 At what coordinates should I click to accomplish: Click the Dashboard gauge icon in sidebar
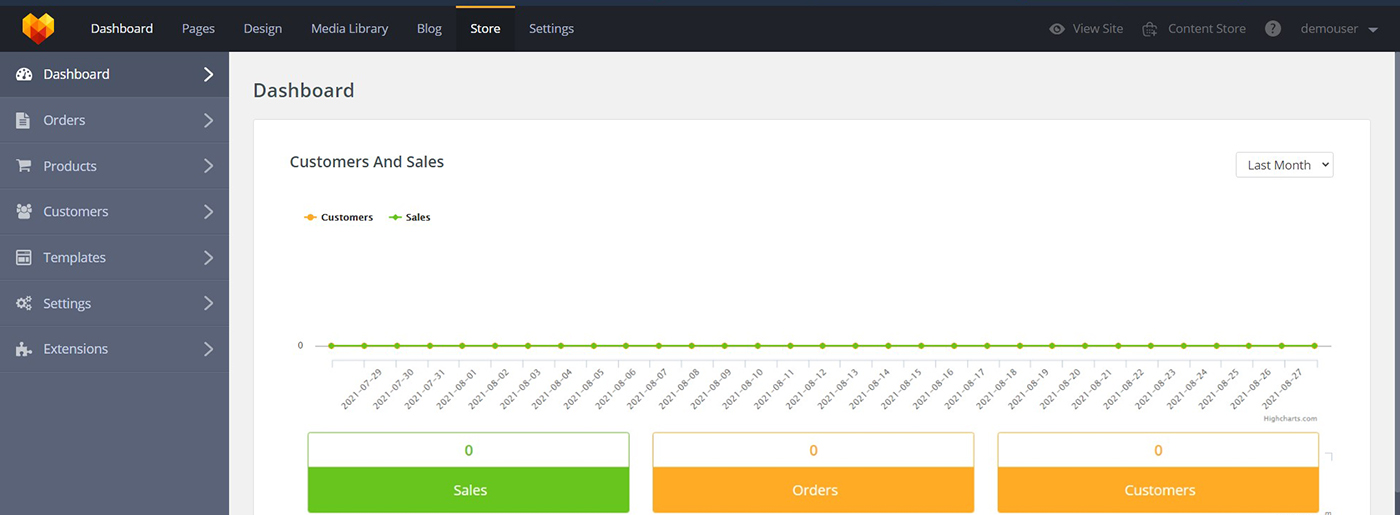[24, 75]
